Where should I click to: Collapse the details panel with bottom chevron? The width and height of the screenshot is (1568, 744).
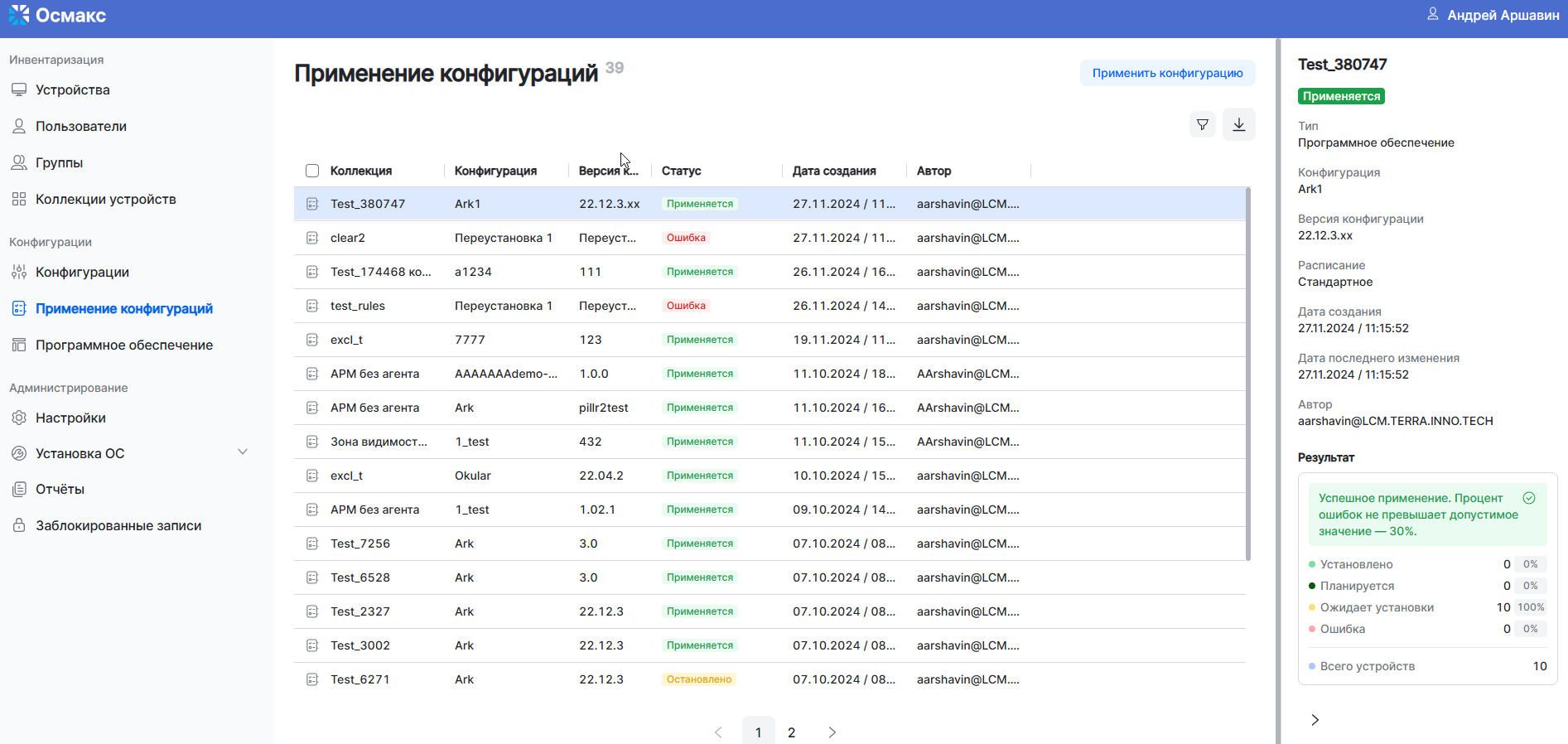1315,719
